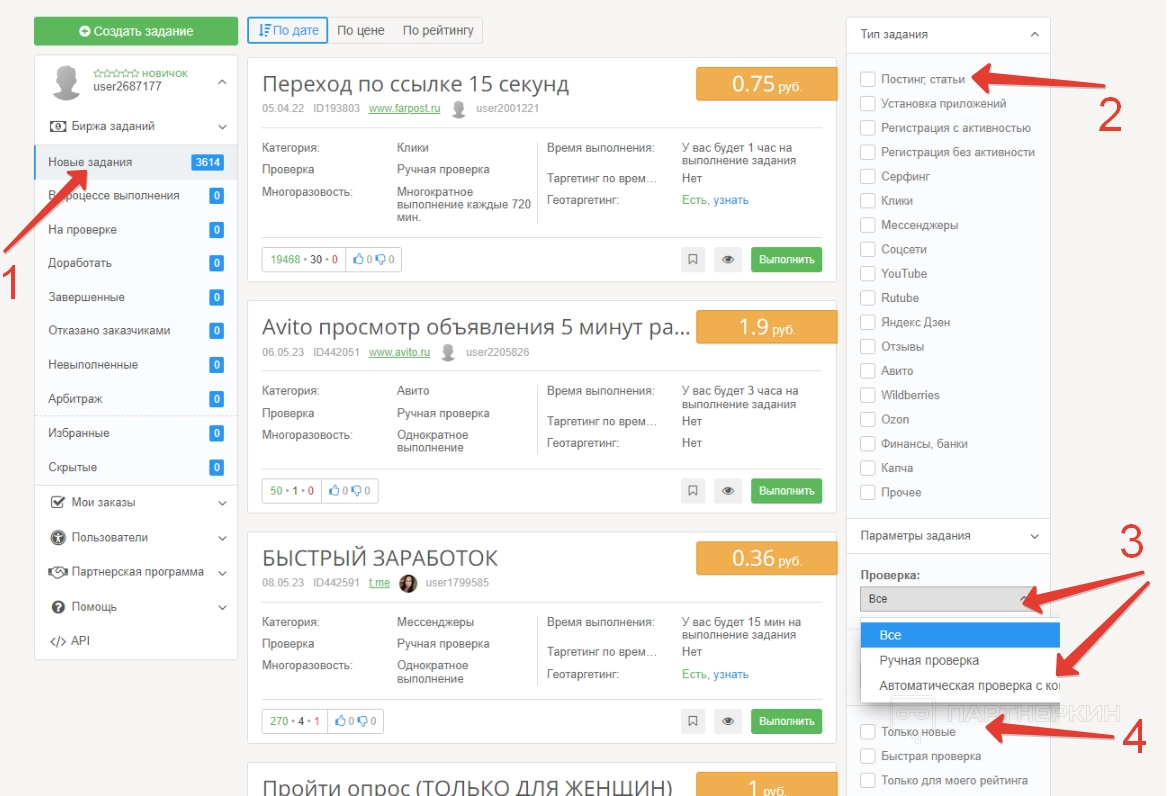Choose Ручная проверка from dropdown list
Image resolution: width=1172 pixels, height=796 pixels.
[x=960, y=661]
